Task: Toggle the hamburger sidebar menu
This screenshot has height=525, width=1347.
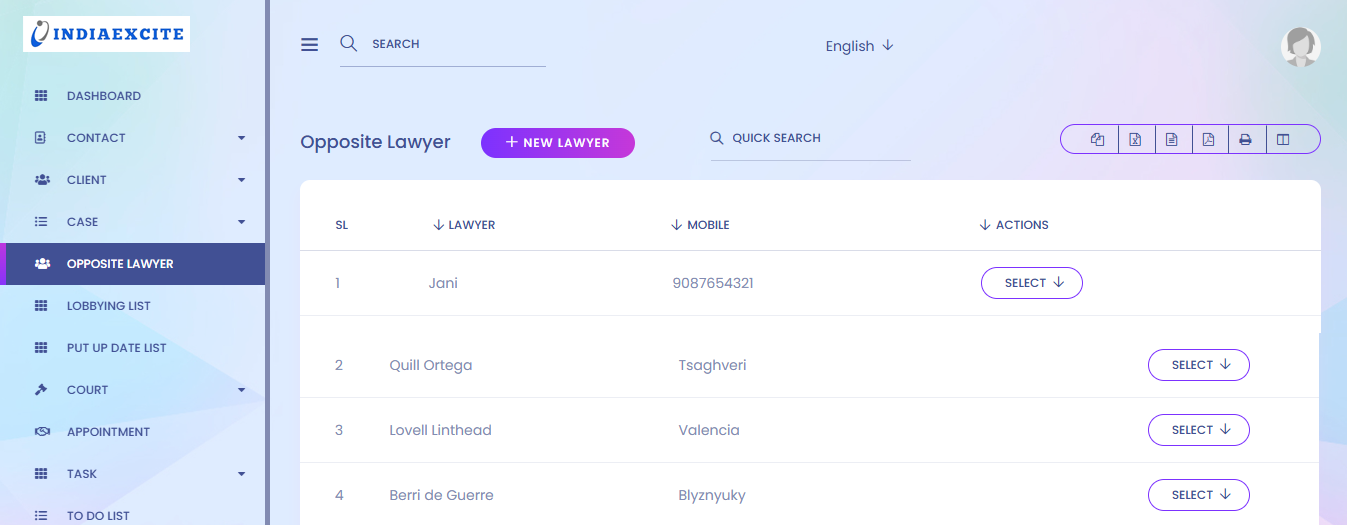Action: [309, 45]
